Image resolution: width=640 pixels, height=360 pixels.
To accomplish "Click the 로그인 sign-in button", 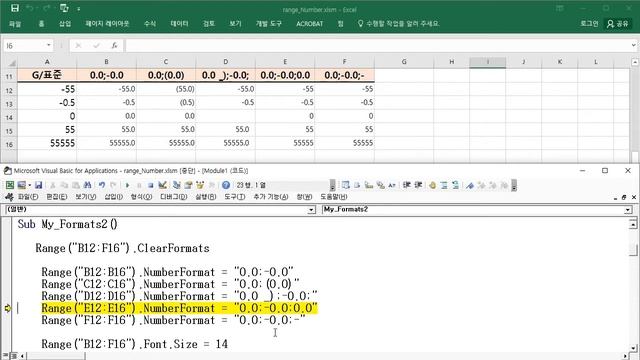I will pyautogui.click(x=589, y=24).
